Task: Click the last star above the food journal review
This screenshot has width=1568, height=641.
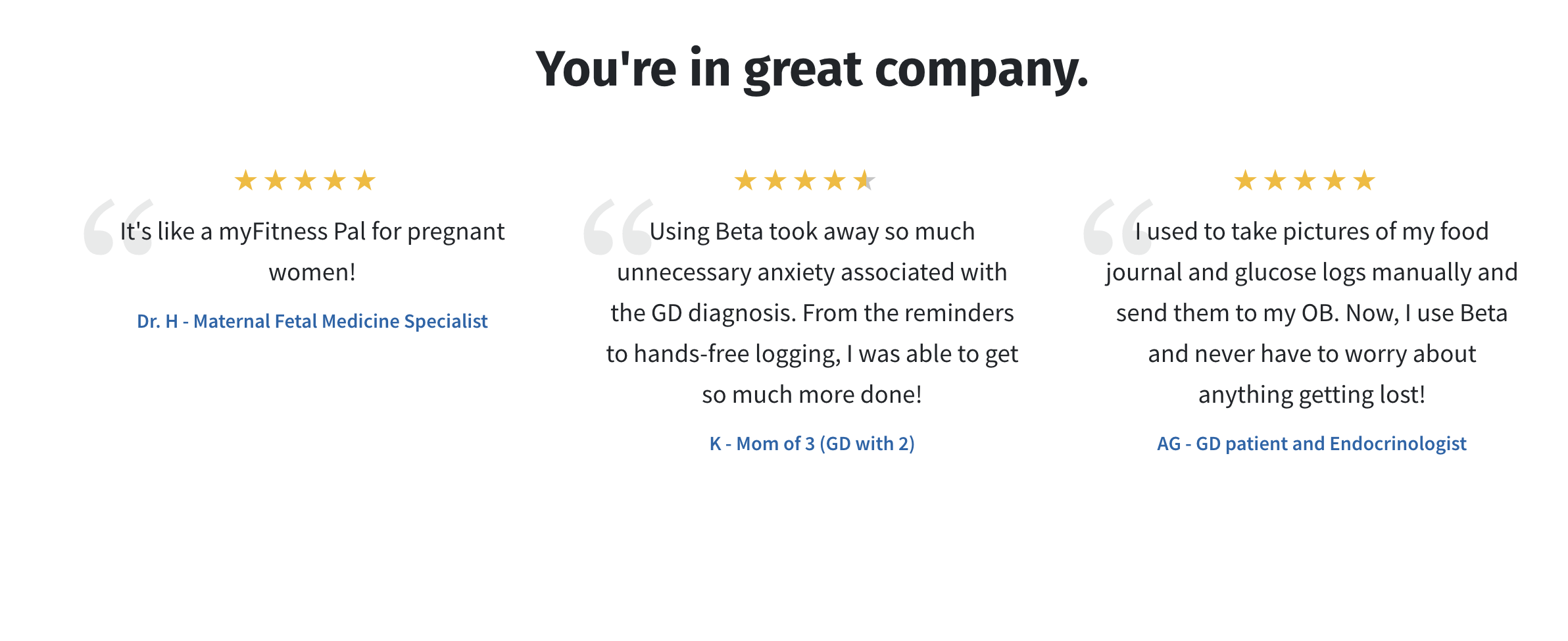Action: [1364, 180]
